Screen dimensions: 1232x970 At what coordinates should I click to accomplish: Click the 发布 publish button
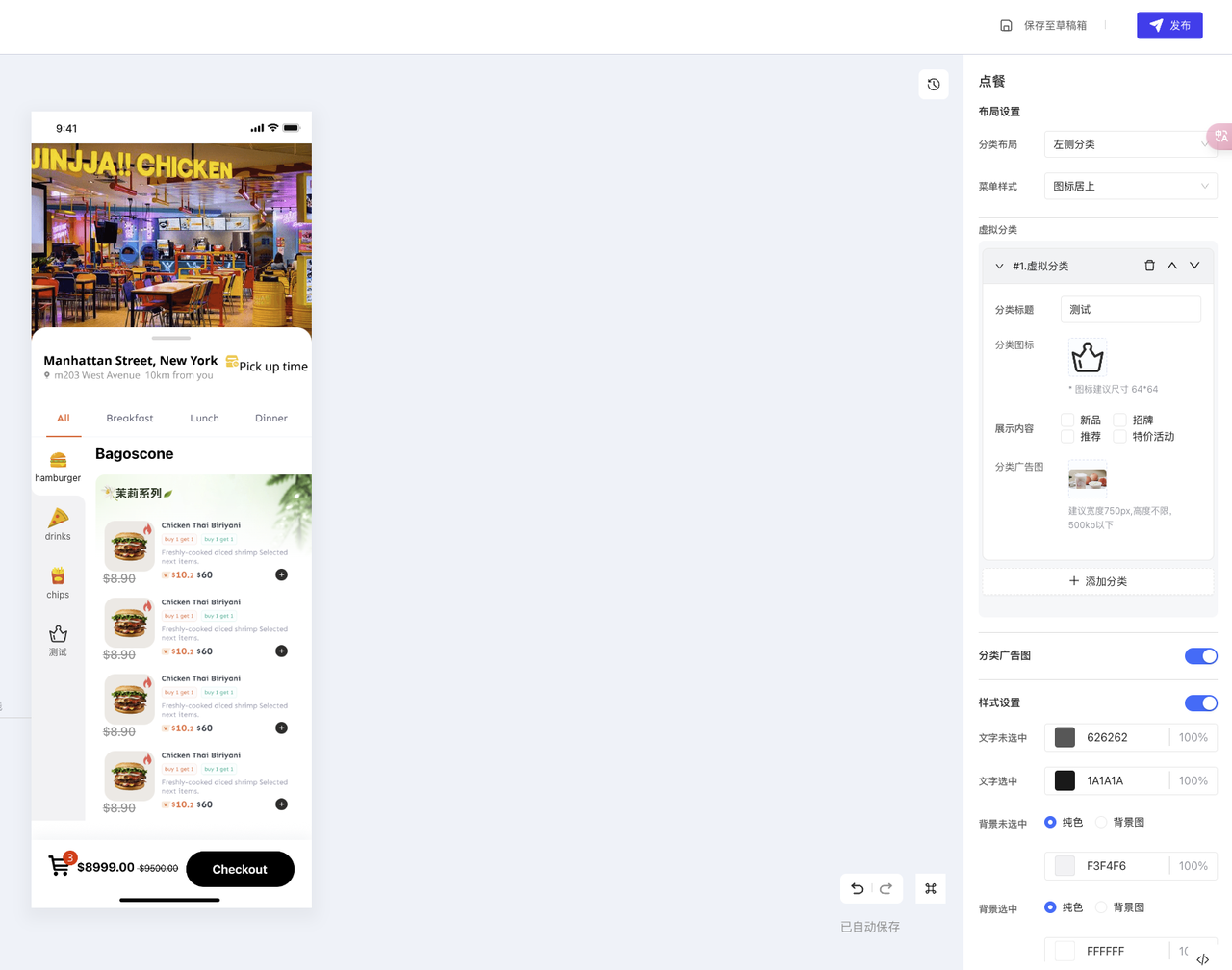pos(1169,26)
